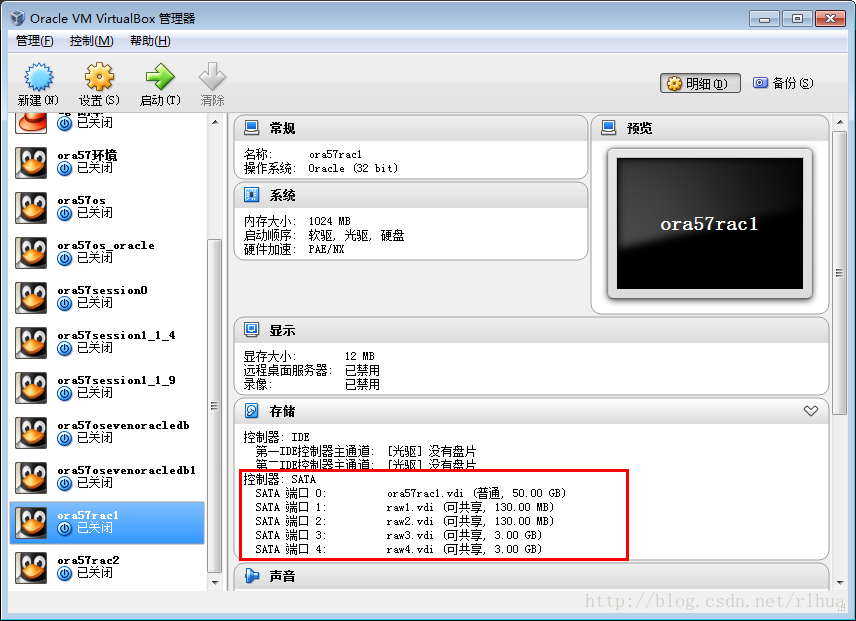Select the ora57rac2 virtual machine
The image size is (856, 621).
108,568
